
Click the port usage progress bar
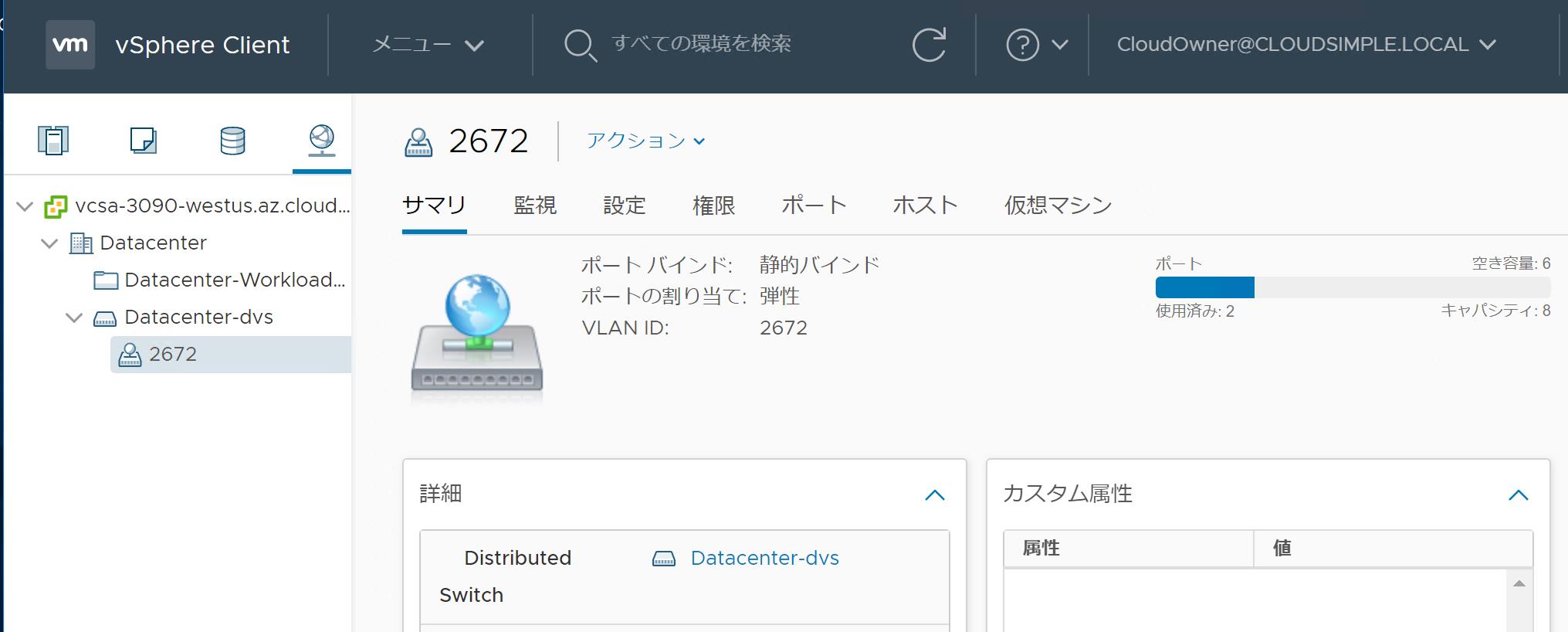click(1353, 287)
